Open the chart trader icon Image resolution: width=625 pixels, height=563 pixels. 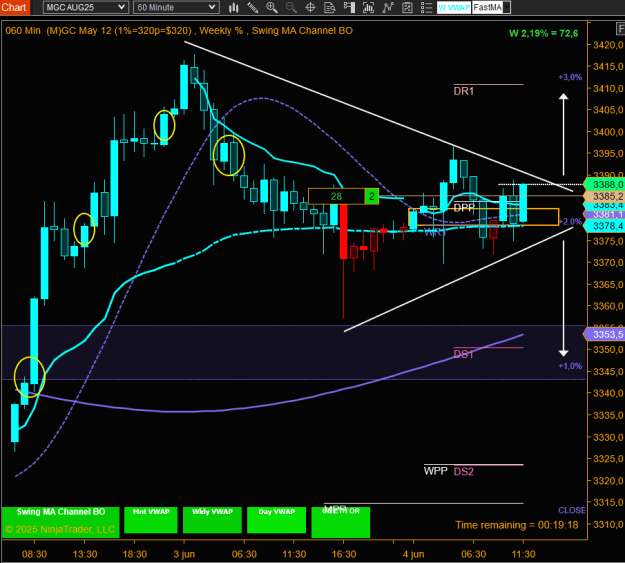[x=349, y=7]
